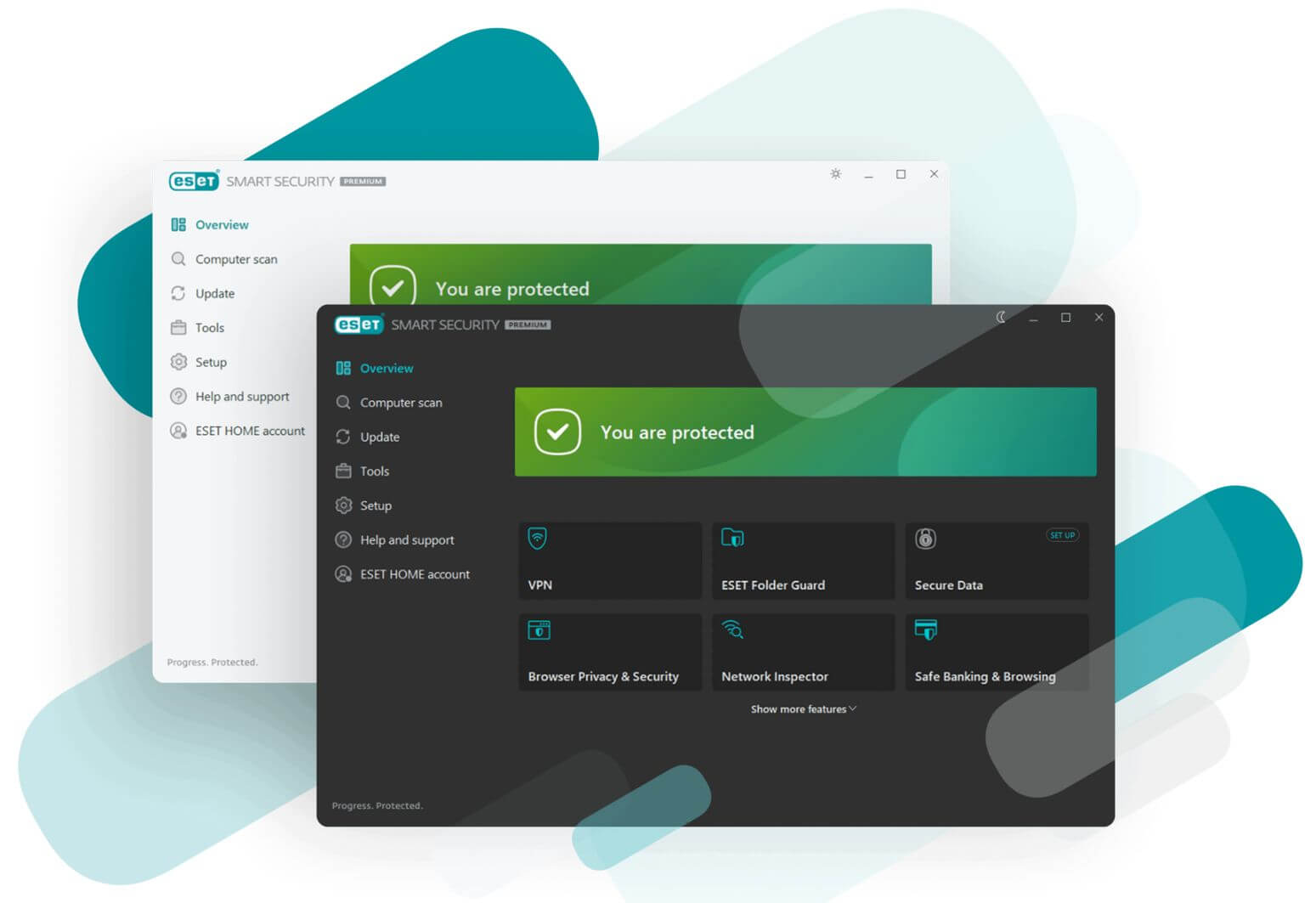Image resolution: width=1316 pixels, height=903 pixels.
Task: Open ESET HOME account in dark window
Action: [414, 574]
